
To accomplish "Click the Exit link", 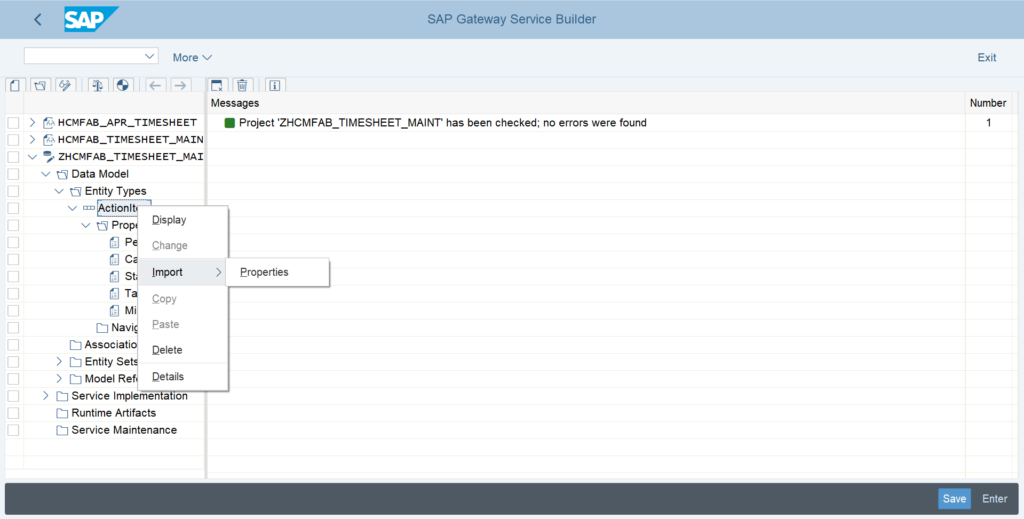I will (x=986, y=57).
